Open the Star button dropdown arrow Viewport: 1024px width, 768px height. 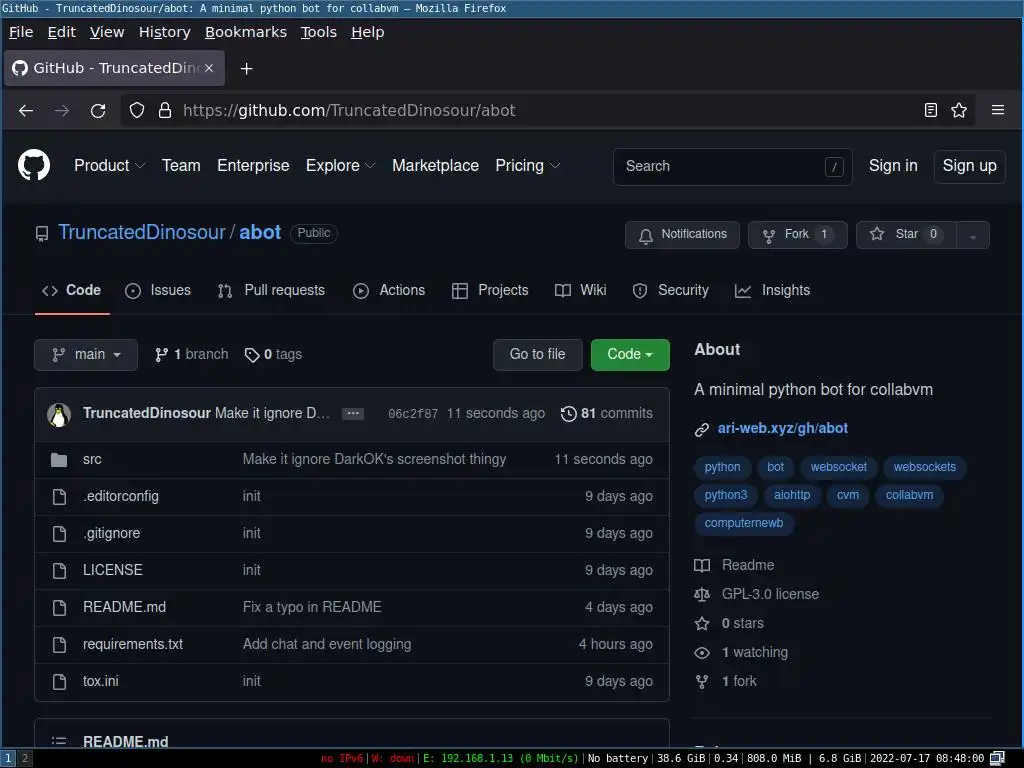tap(972, 235)
